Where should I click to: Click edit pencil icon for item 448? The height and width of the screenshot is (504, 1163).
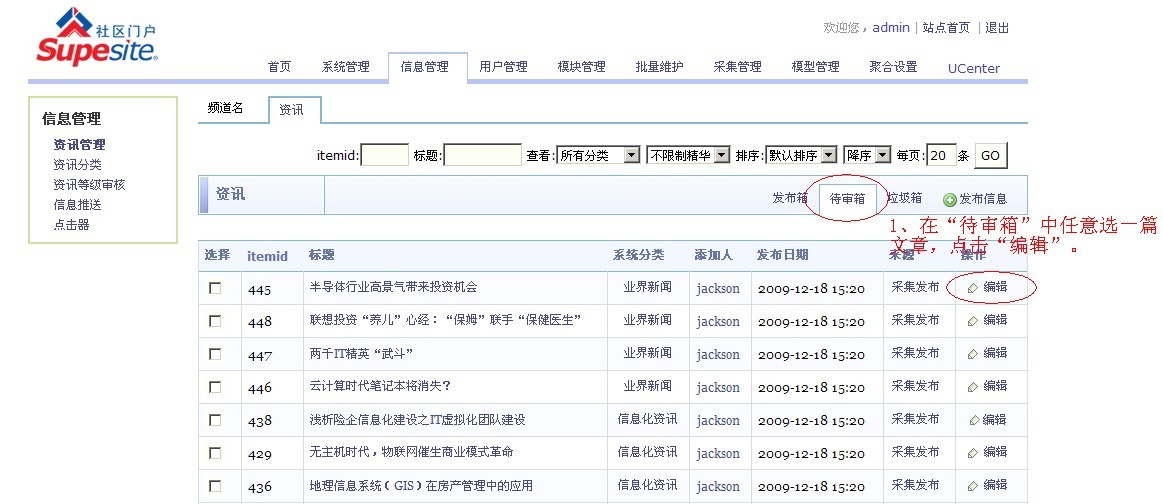[972, 321]
